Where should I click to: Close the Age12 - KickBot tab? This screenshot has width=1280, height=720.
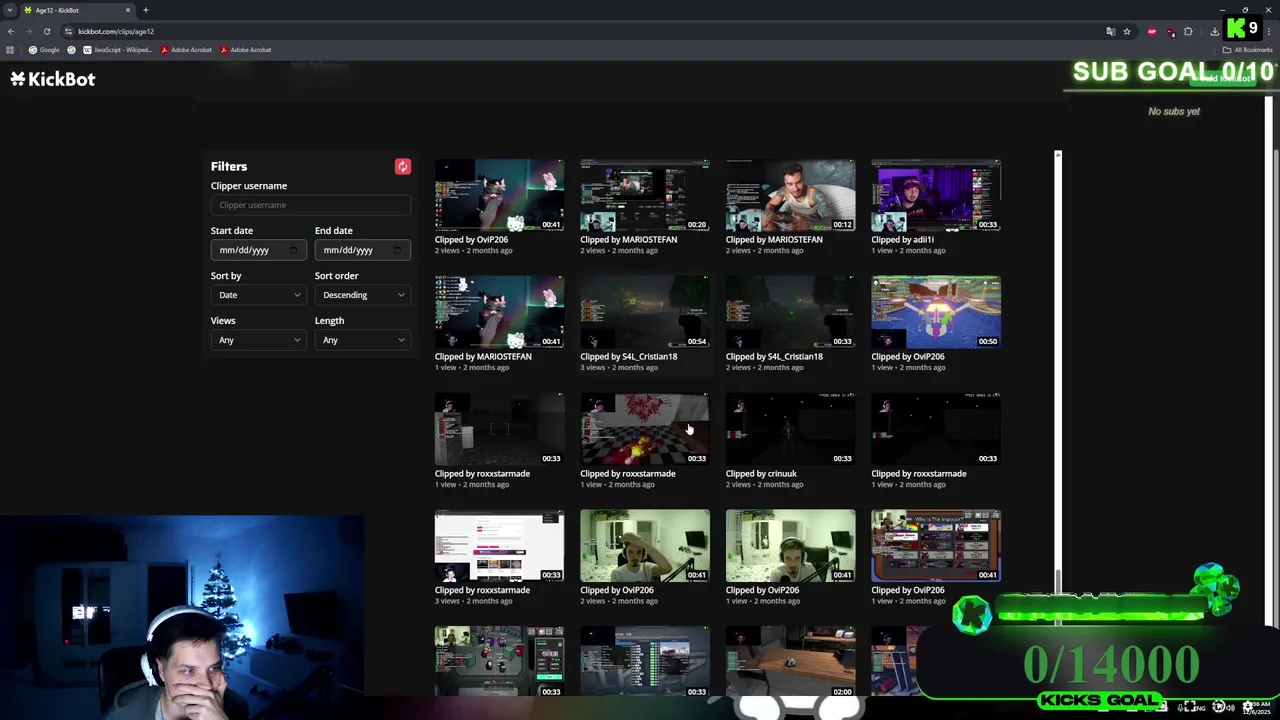click(127, 10)
